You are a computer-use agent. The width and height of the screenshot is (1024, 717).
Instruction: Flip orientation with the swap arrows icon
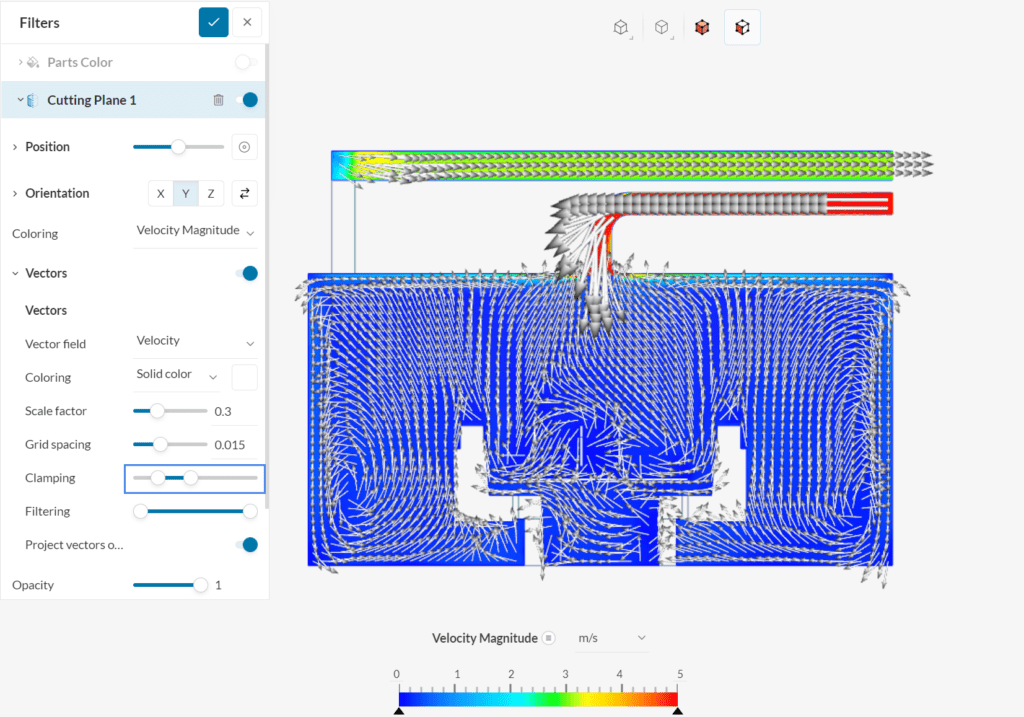[x=244, y=193]
